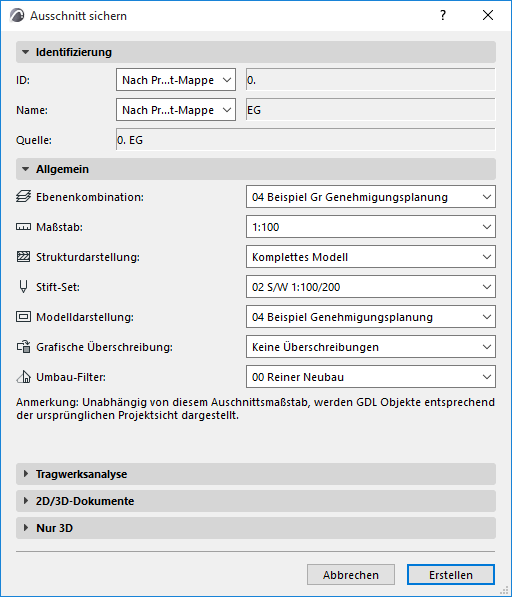Screen dimensions: 512x597
Task: Open the Name mode dropdown
Action: [x=176, y=110]
